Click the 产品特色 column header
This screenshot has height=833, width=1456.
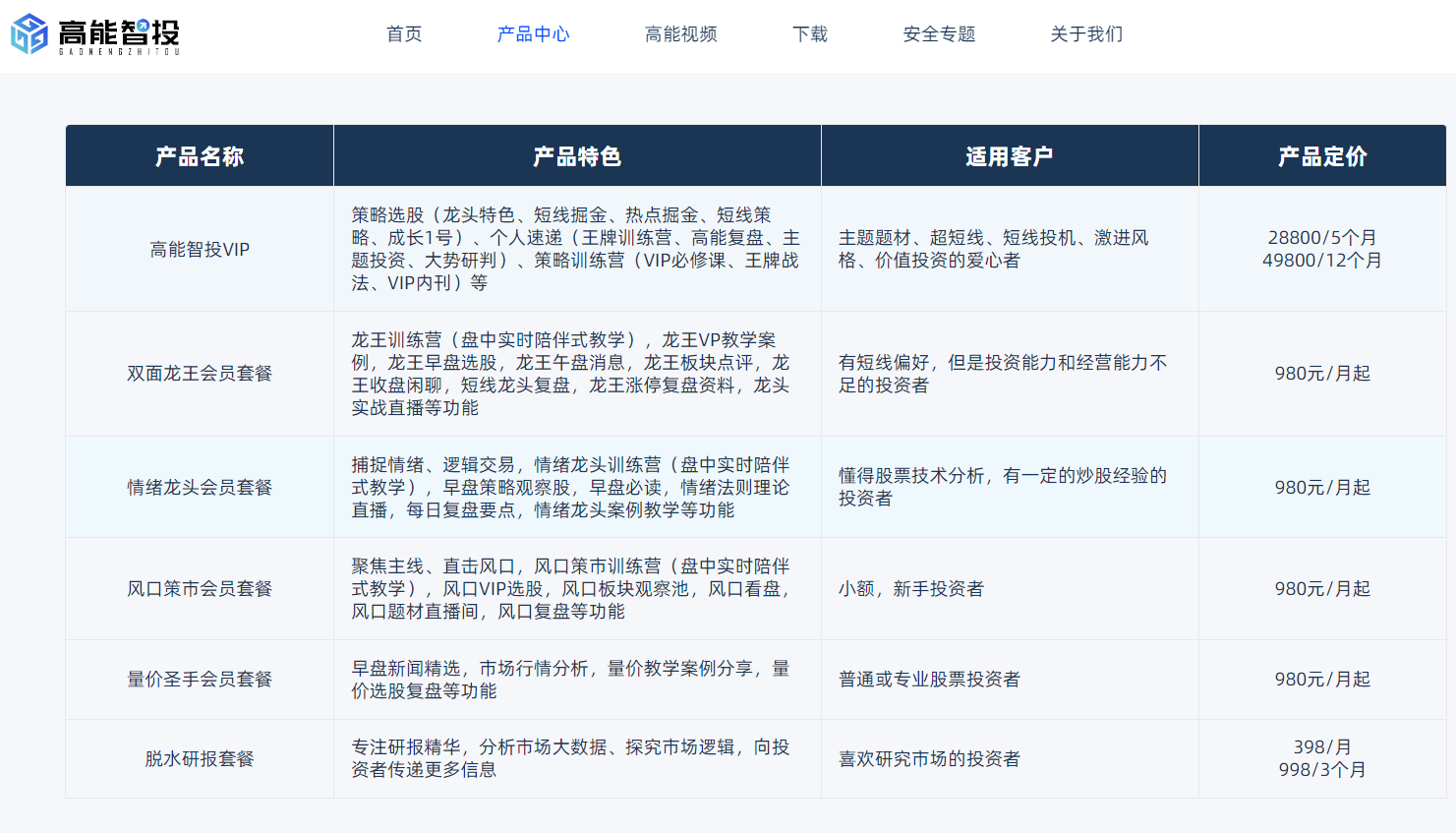point(577,156)
